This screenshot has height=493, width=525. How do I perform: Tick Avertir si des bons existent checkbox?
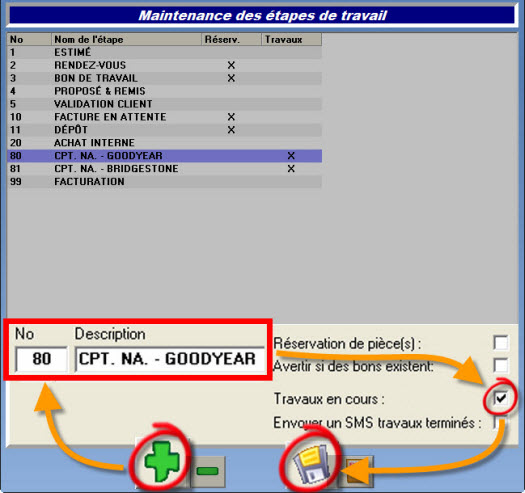coord(501,365)
